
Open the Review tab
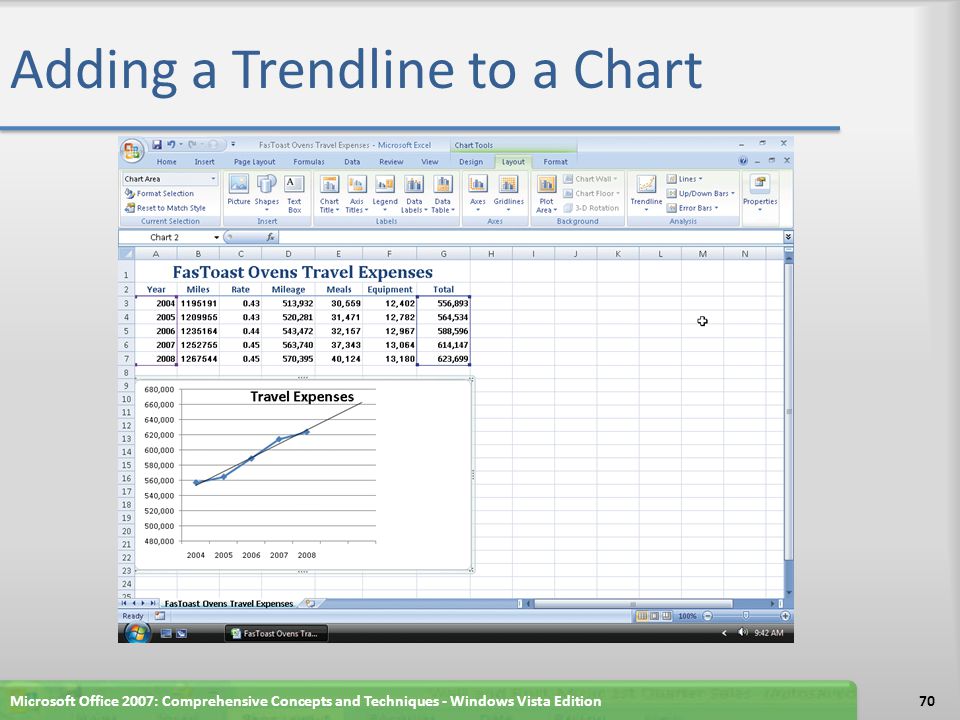(x=391, y=162)
